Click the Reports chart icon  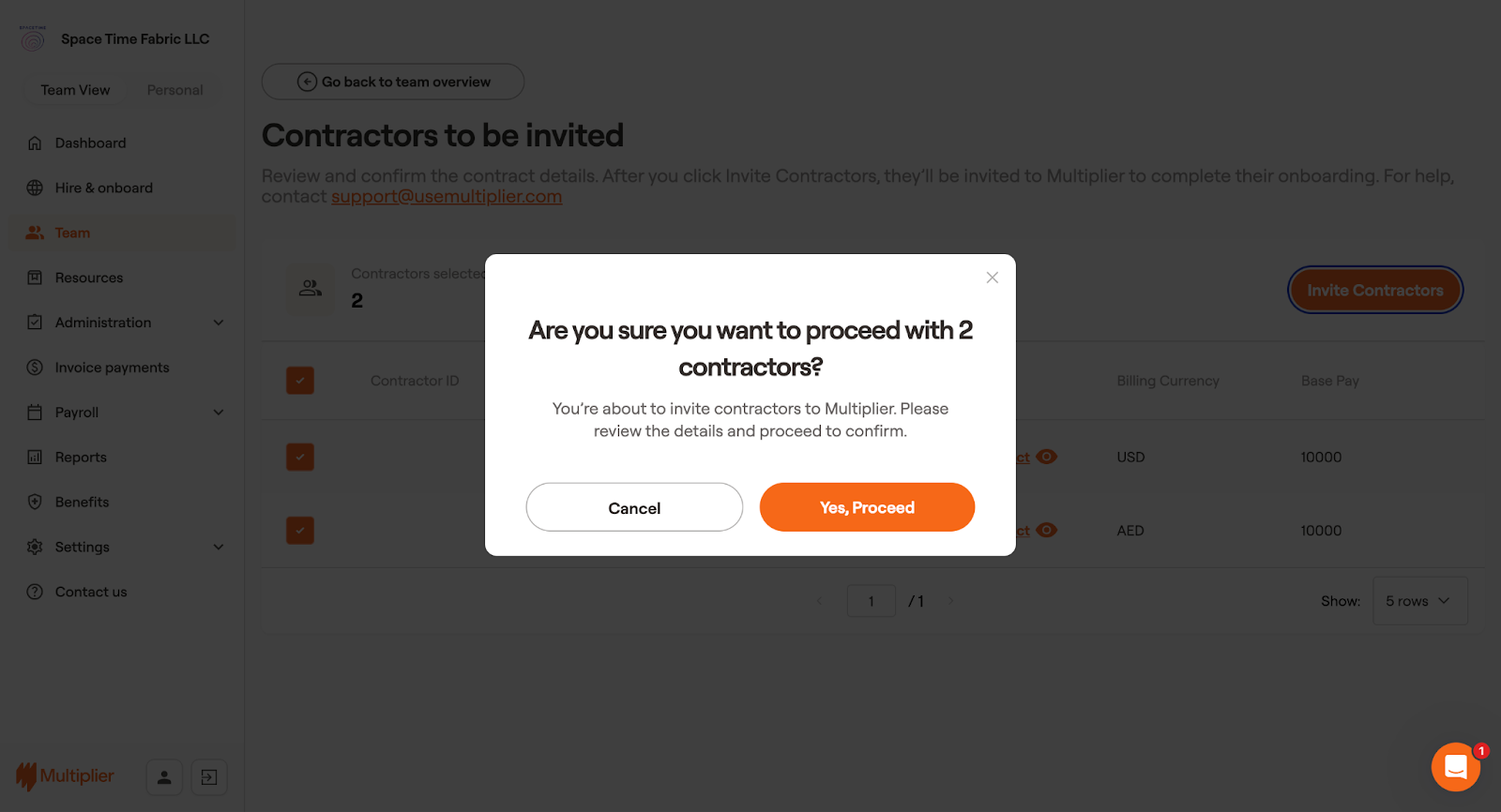pos(35,458)
